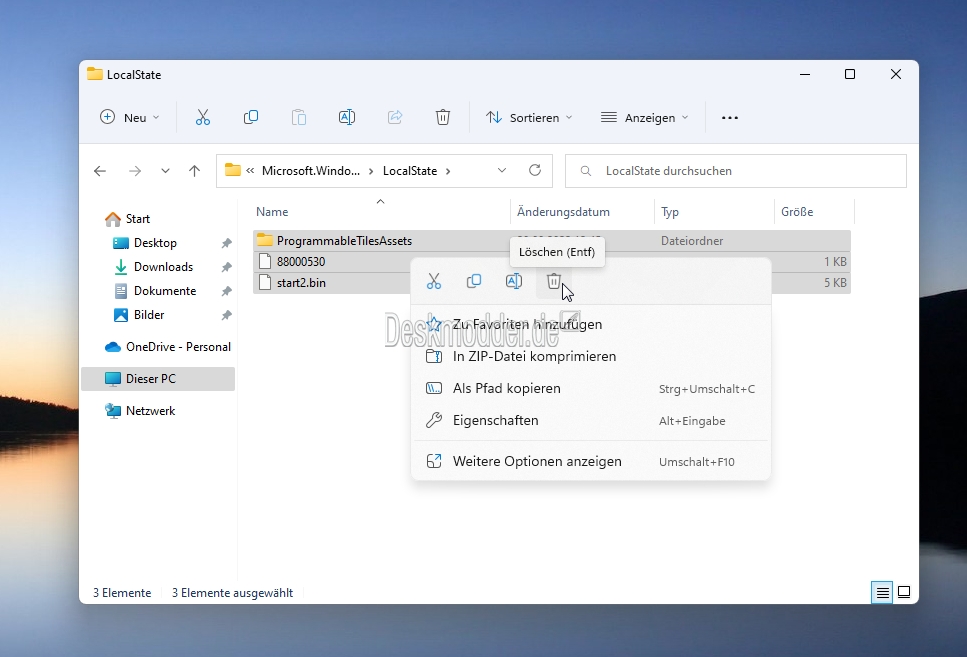This screenshot has height=657, width=967.
Task: Open Bilder in the navigation pane
Action: coord(149,315)
